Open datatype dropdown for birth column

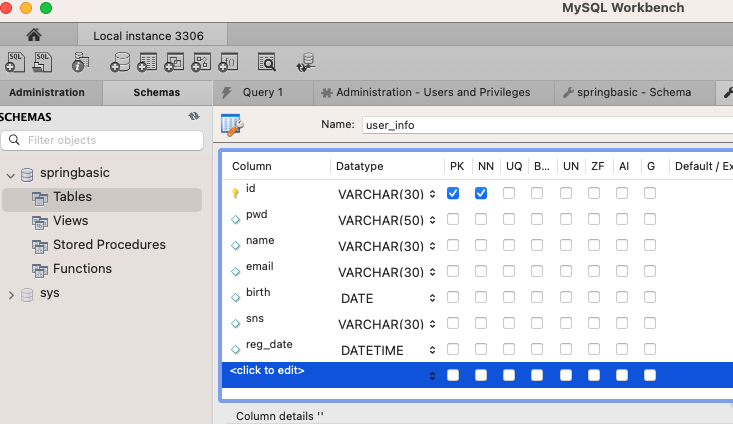pyautogui.click(x=432, y=298)
